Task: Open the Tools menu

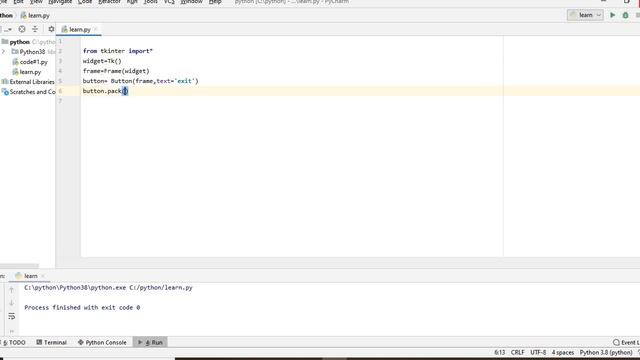Action: pyautogui.click(x=151, y=2)
